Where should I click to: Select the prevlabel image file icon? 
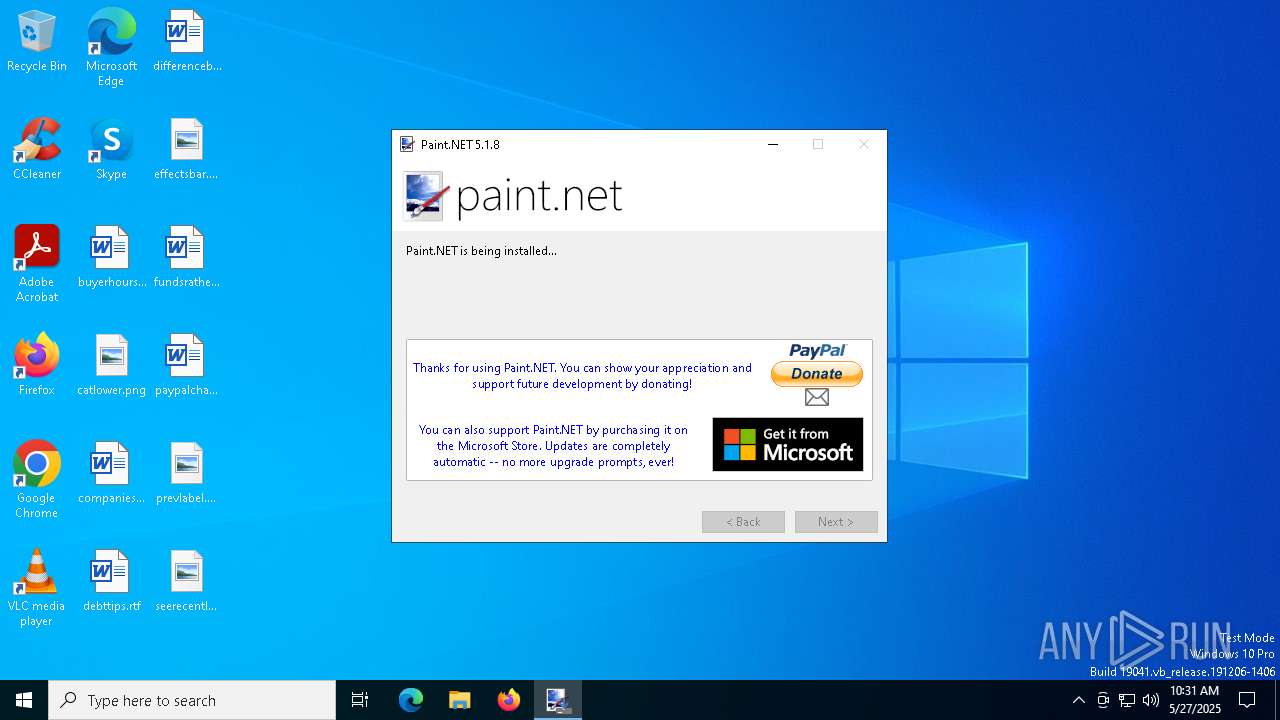click(187, 474)
